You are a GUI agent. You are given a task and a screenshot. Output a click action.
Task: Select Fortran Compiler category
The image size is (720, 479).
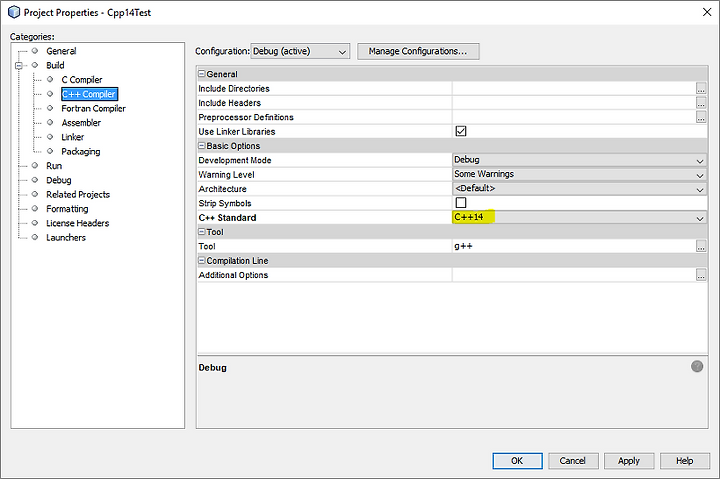pos(93,108)
